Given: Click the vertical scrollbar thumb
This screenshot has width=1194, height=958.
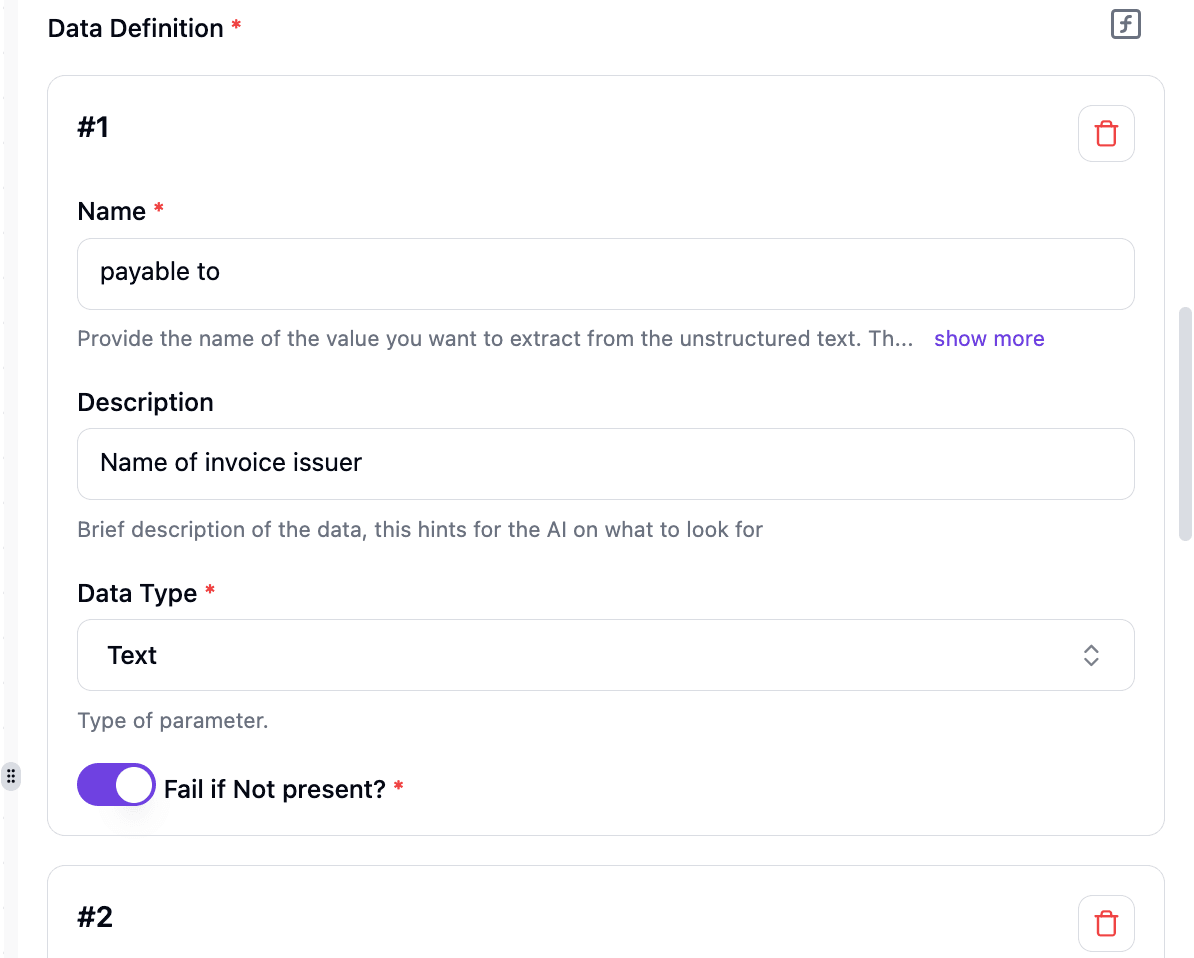Looking at the screenshot, I should click(x=1186, y=424).
